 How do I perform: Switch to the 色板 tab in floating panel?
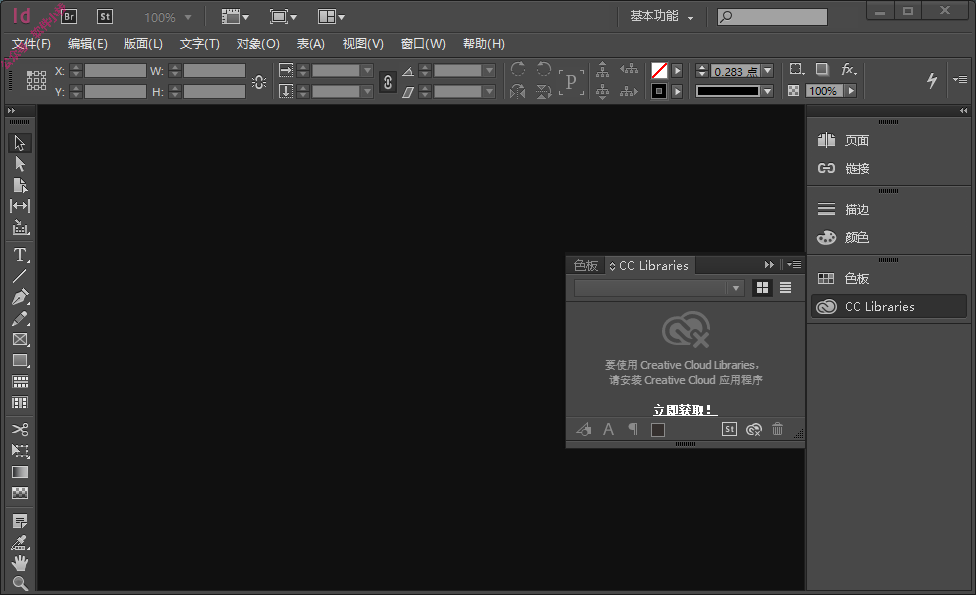pyautogui.click(x=586, y=266)
